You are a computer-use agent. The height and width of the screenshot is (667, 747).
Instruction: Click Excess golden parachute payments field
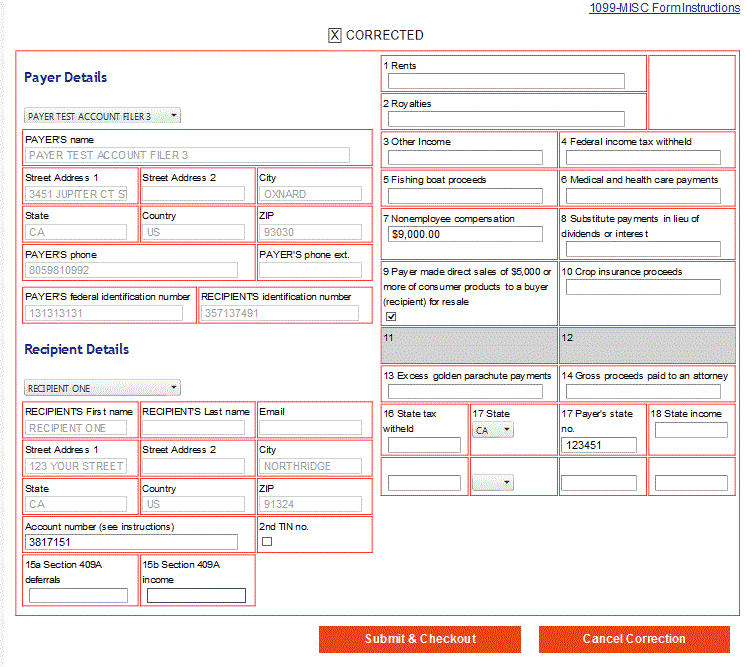click(x=465, y=391)
